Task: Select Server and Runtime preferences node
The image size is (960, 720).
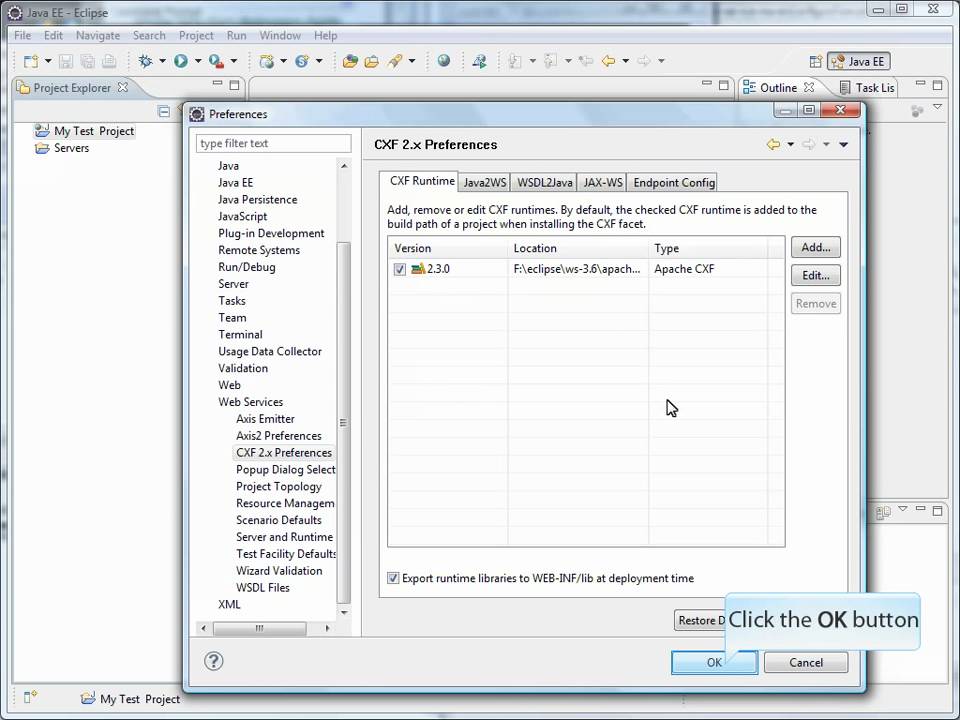Action: pyautogui.click(x=285, y=537)
